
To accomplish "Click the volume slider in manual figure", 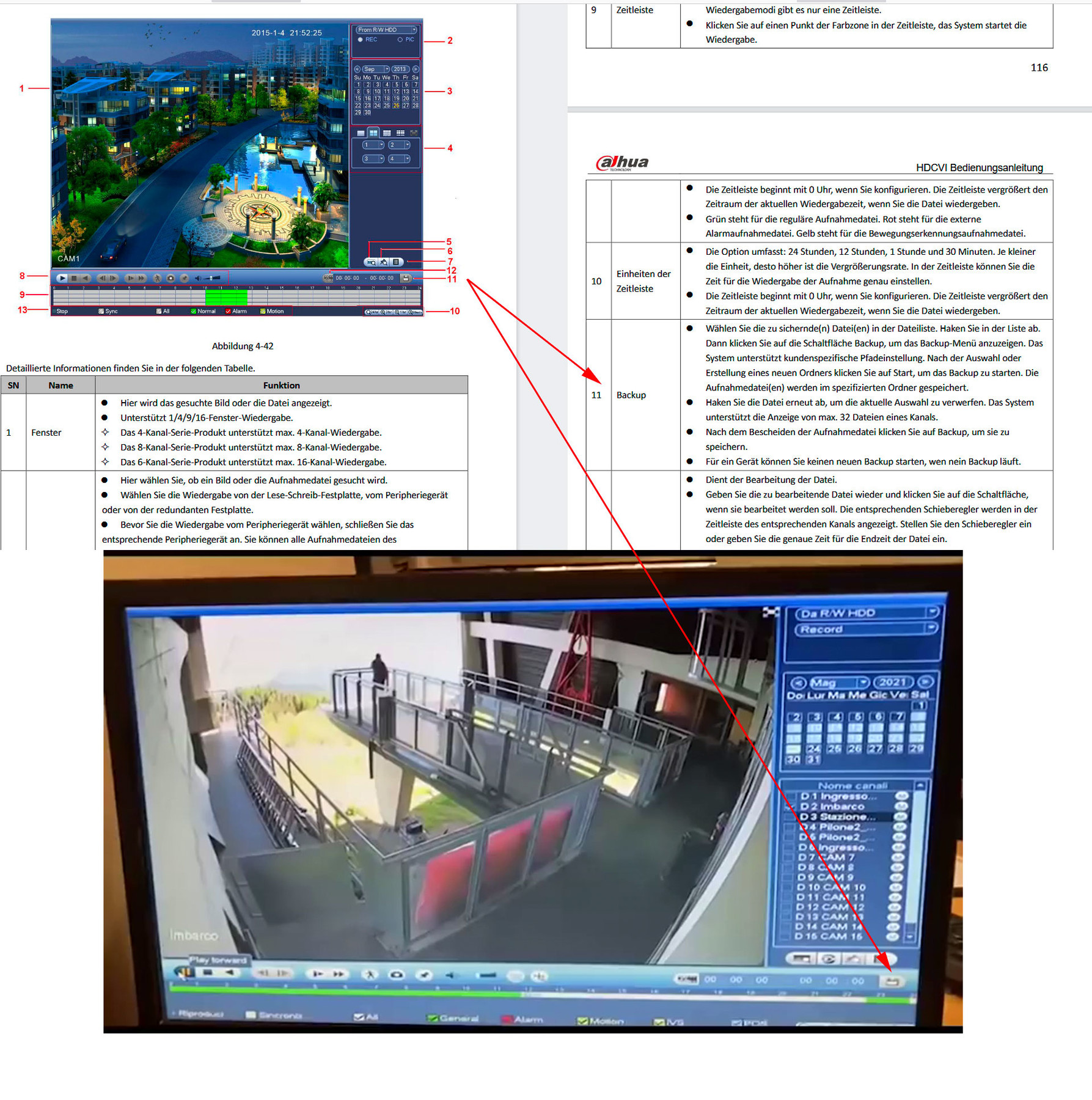I will click(212, 278).
